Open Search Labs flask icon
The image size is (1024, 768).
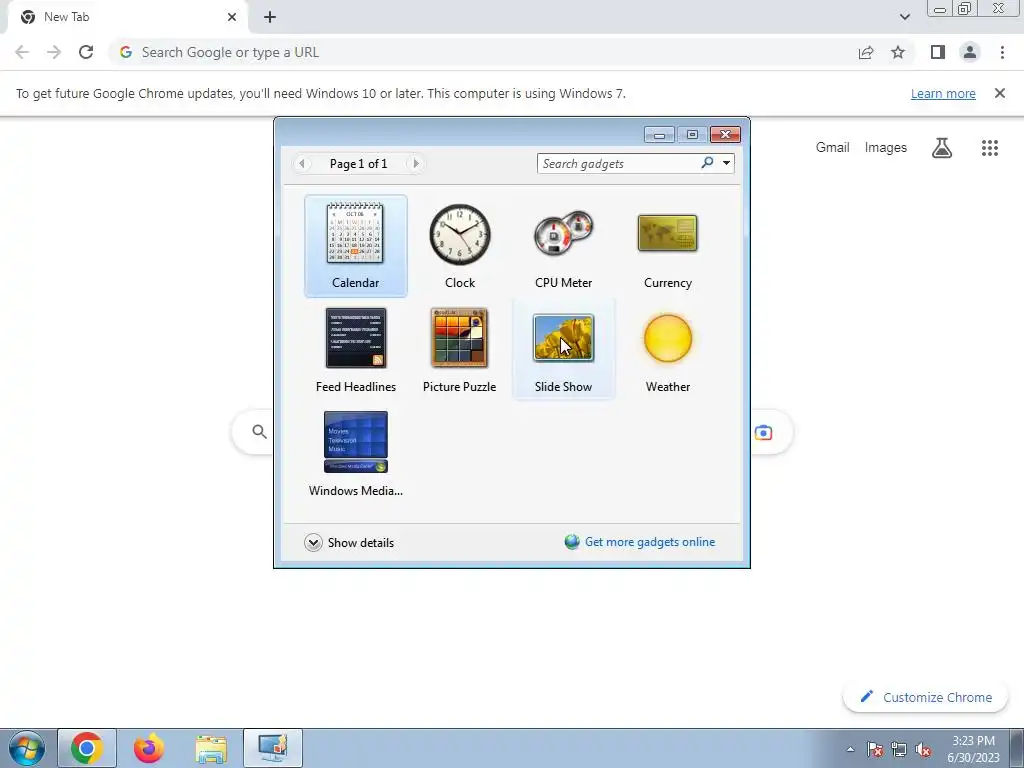[x=942, y=148]
